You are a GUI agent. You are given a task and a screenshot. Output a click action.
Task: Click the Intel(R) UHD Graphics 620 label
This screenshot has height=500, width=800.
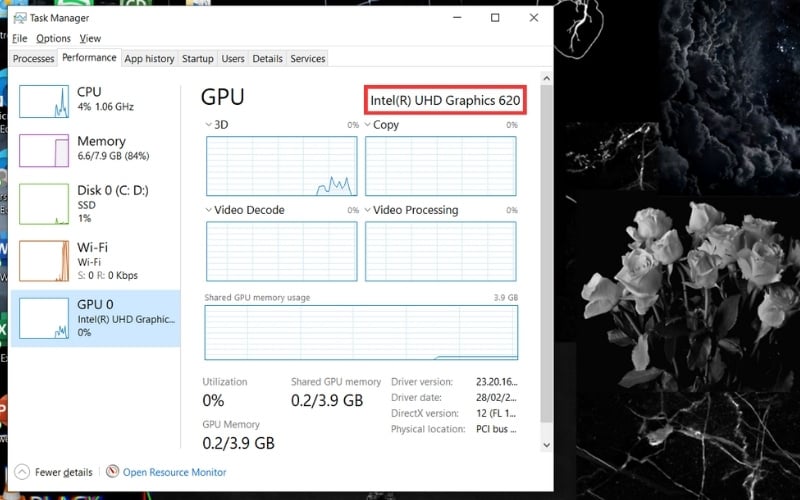click(445, 101)
